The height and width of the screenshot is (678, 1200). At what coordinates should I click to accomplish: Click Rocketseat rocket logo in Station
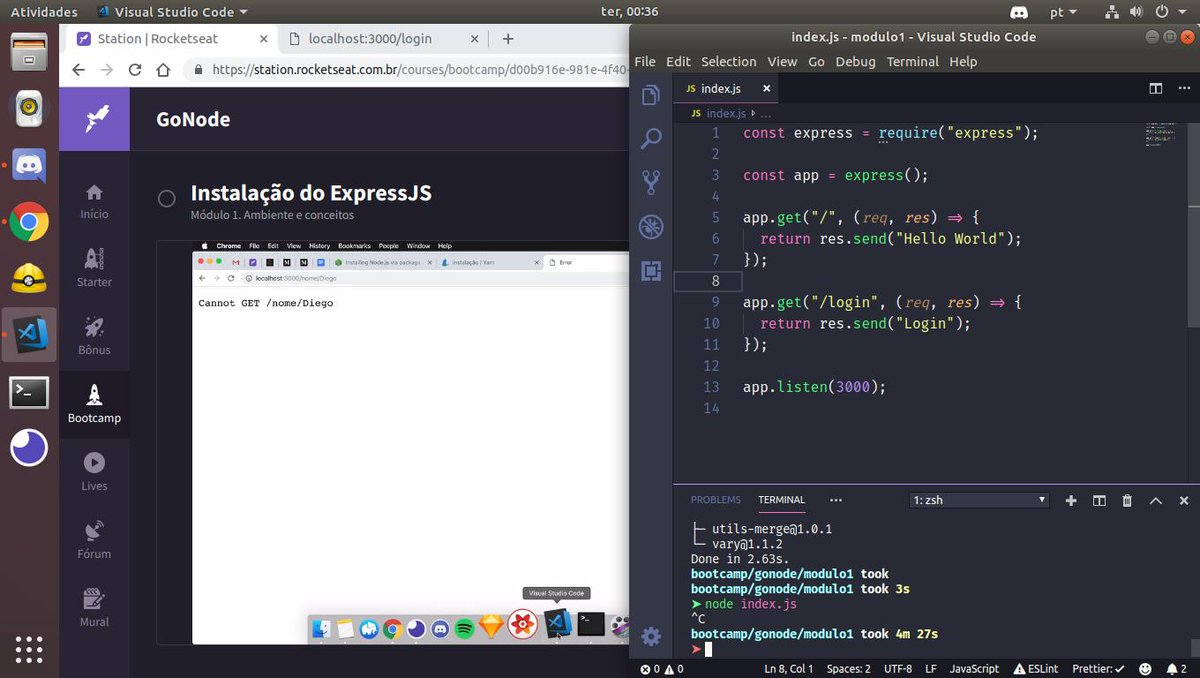point(95,120)
